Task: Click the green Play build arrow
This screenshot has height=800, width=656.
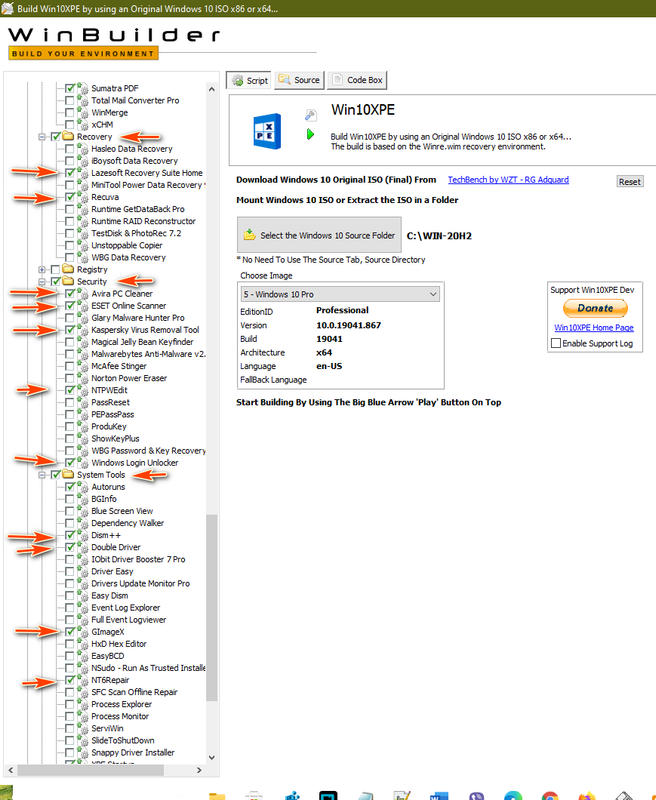Action: [310, 134]
